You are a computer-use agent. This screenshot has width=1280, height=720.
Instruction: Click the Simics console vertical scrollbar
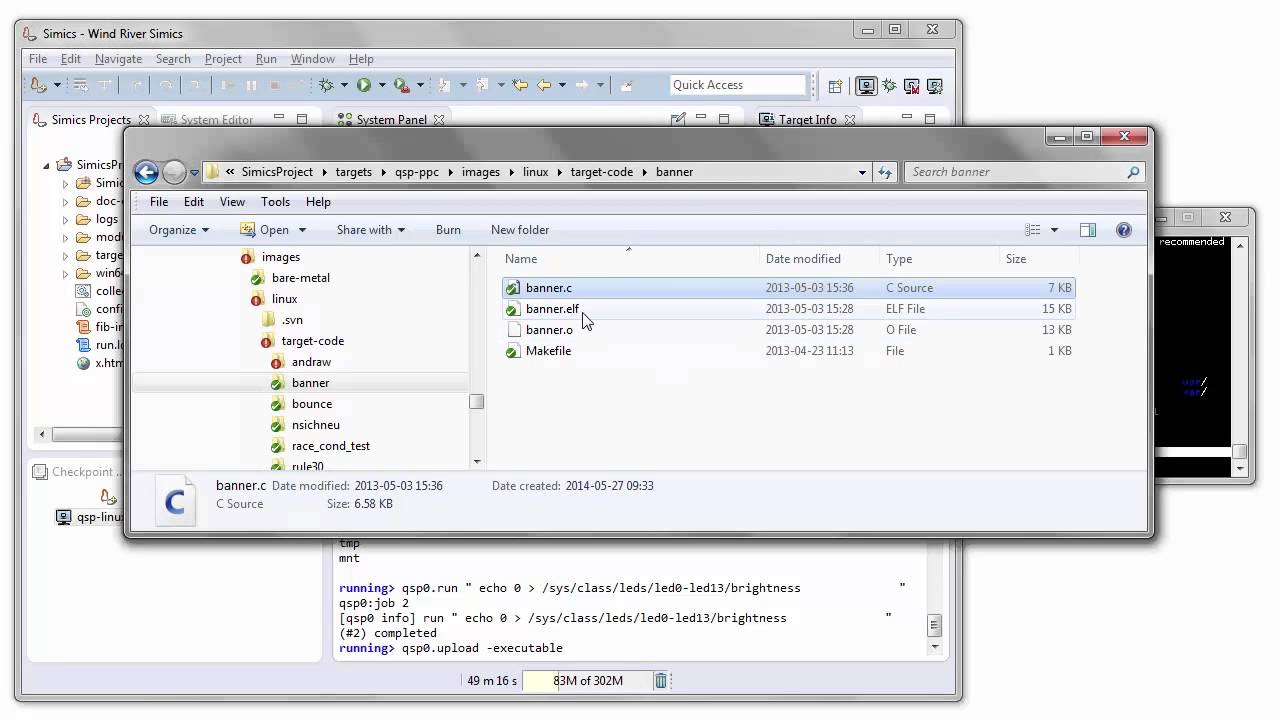(935, 627)
